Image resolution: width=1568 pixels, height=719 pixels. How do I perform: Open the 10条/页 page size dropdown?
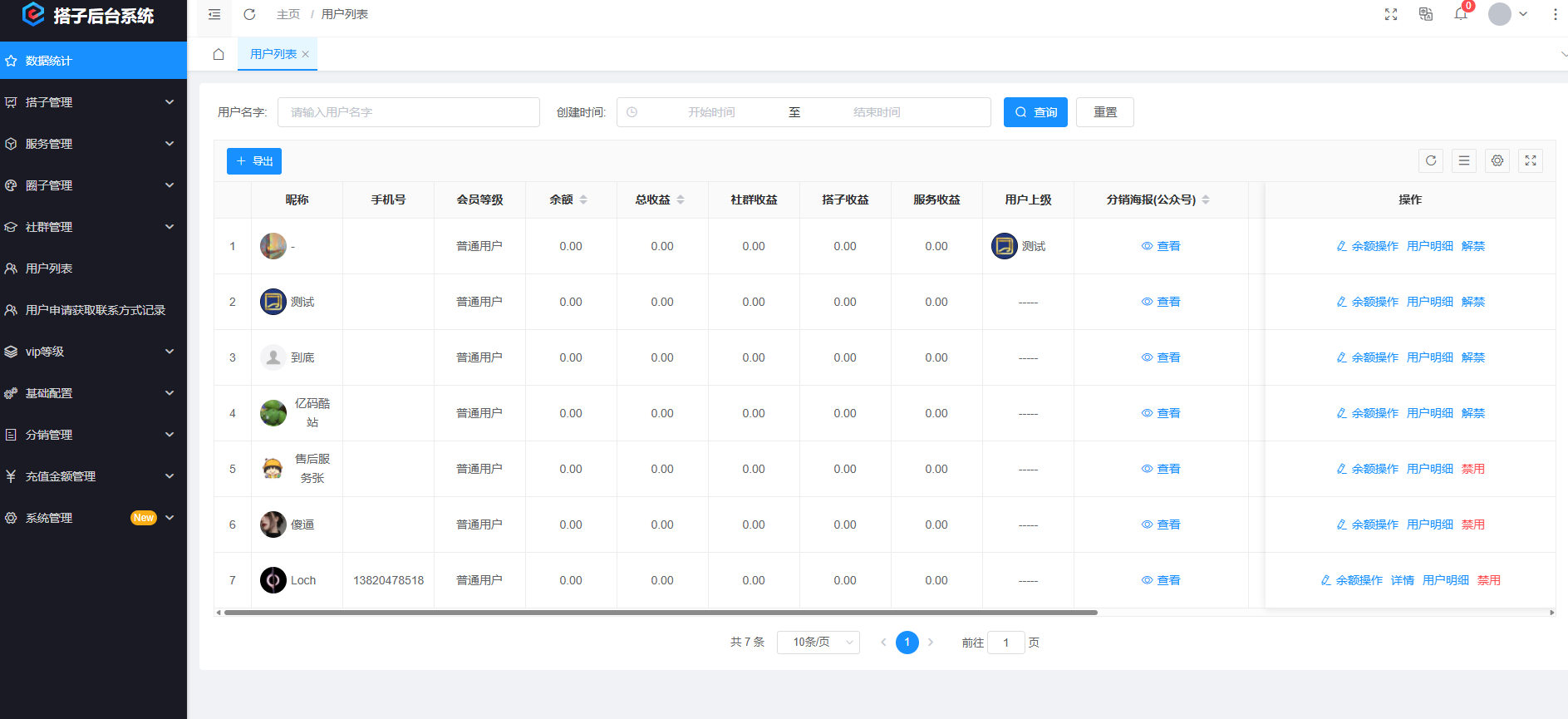point(818,643)
